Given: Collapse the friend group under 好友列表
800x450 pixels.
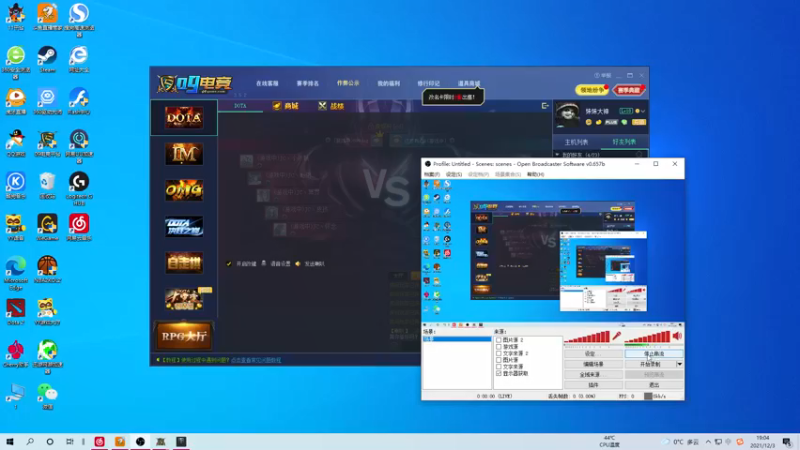Looking at the screenshot, I should point(558,154).
